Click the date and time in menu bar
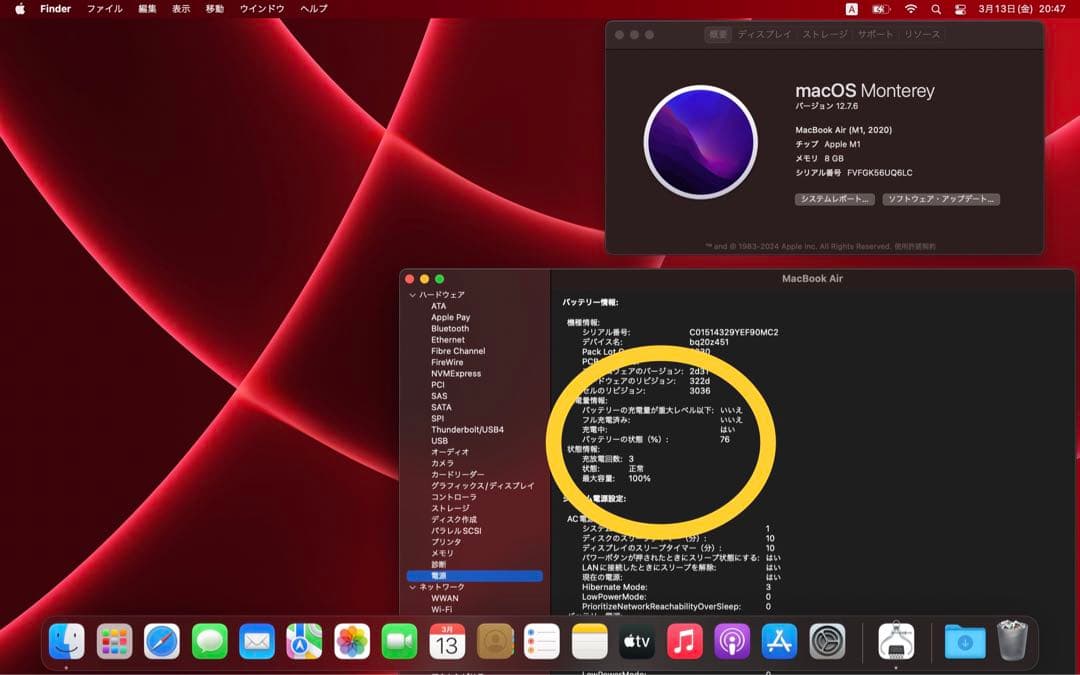This screenshot has width=1080, height=675. coord(1021,9)
